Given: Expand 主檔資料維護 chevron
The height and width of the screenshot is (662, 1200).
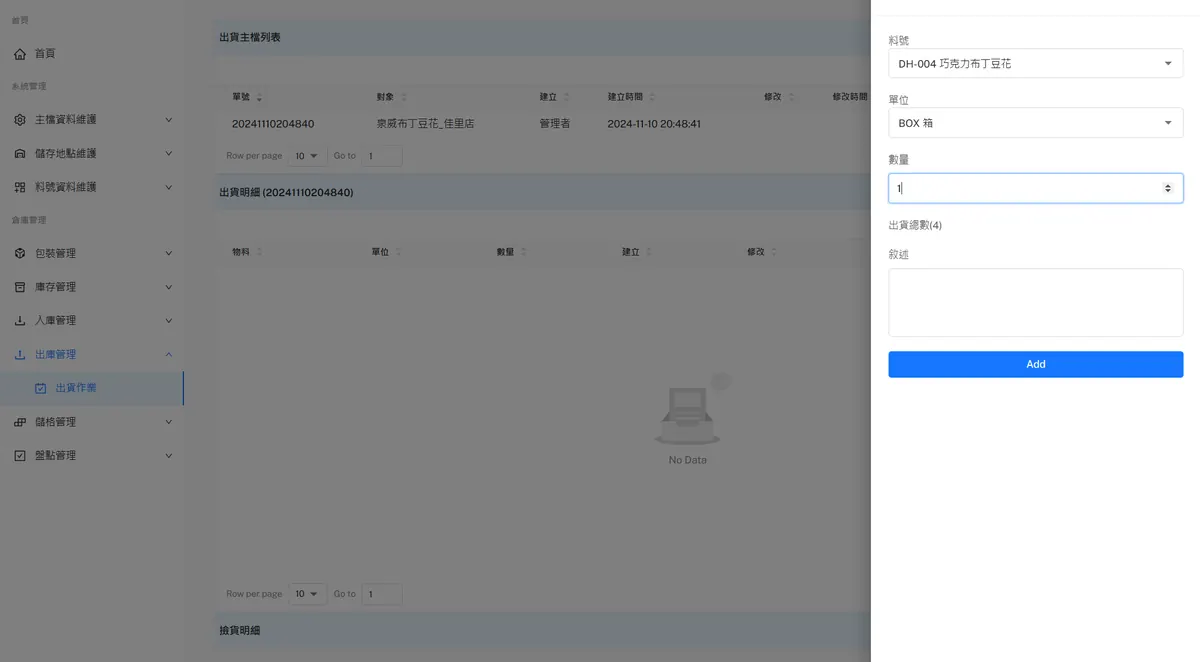Looking at the screenshot, I should (168, 120).
